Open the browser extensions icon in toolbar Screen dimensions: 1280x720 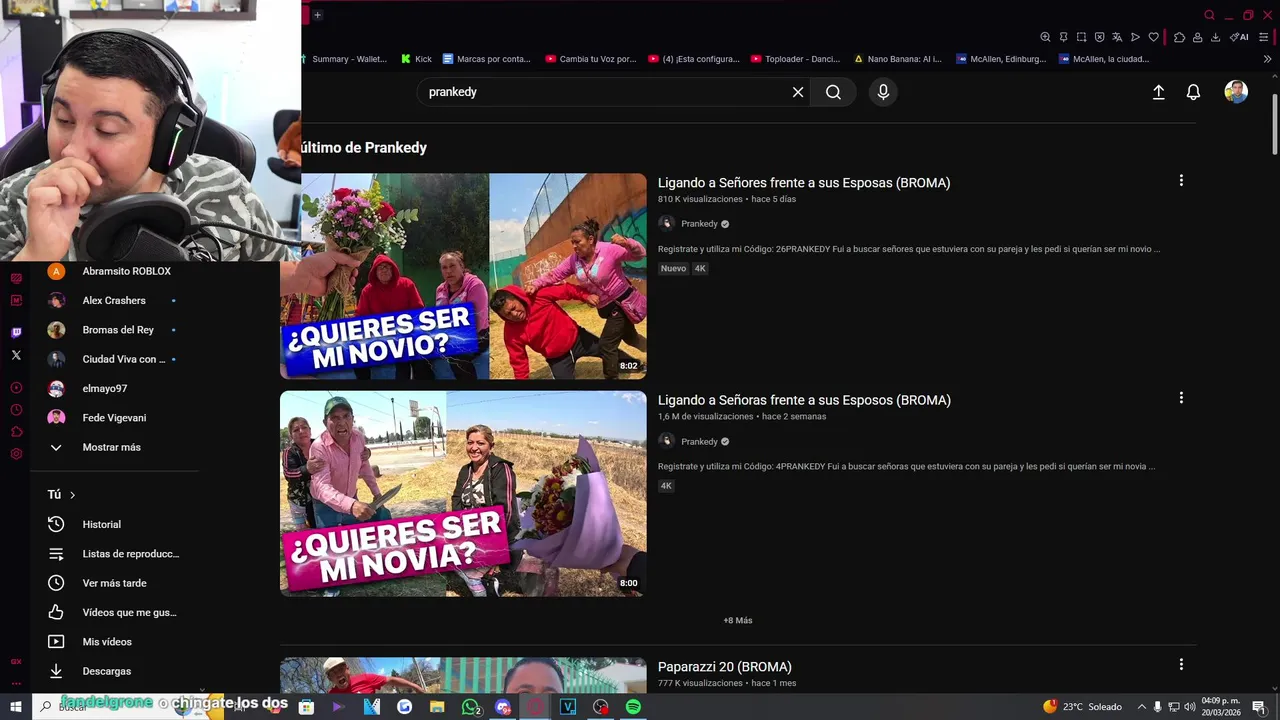pos(1179,37)
